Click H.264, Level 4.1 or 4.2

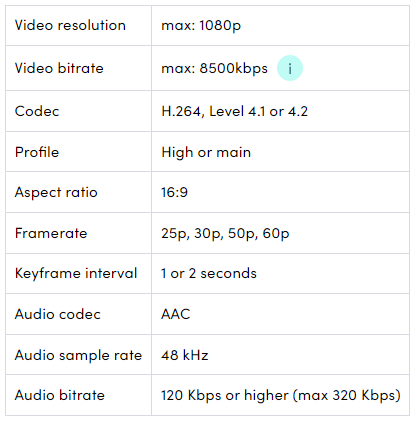click(x=234, y=111)
